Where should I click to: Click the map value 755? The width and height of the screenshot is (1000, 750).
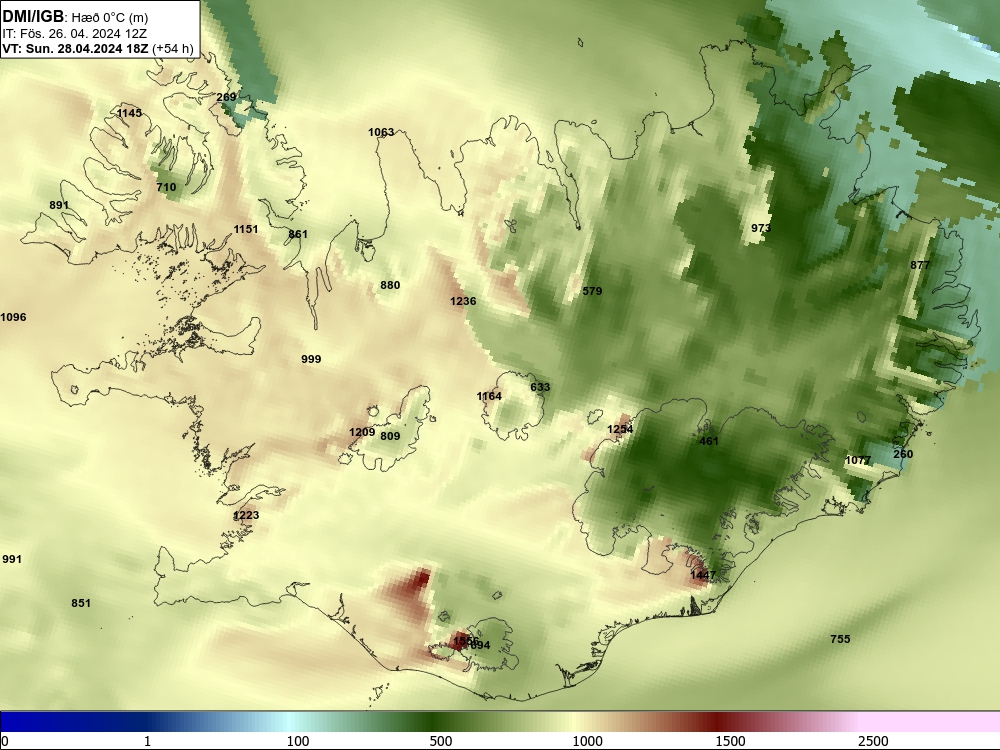click(841, 638)
